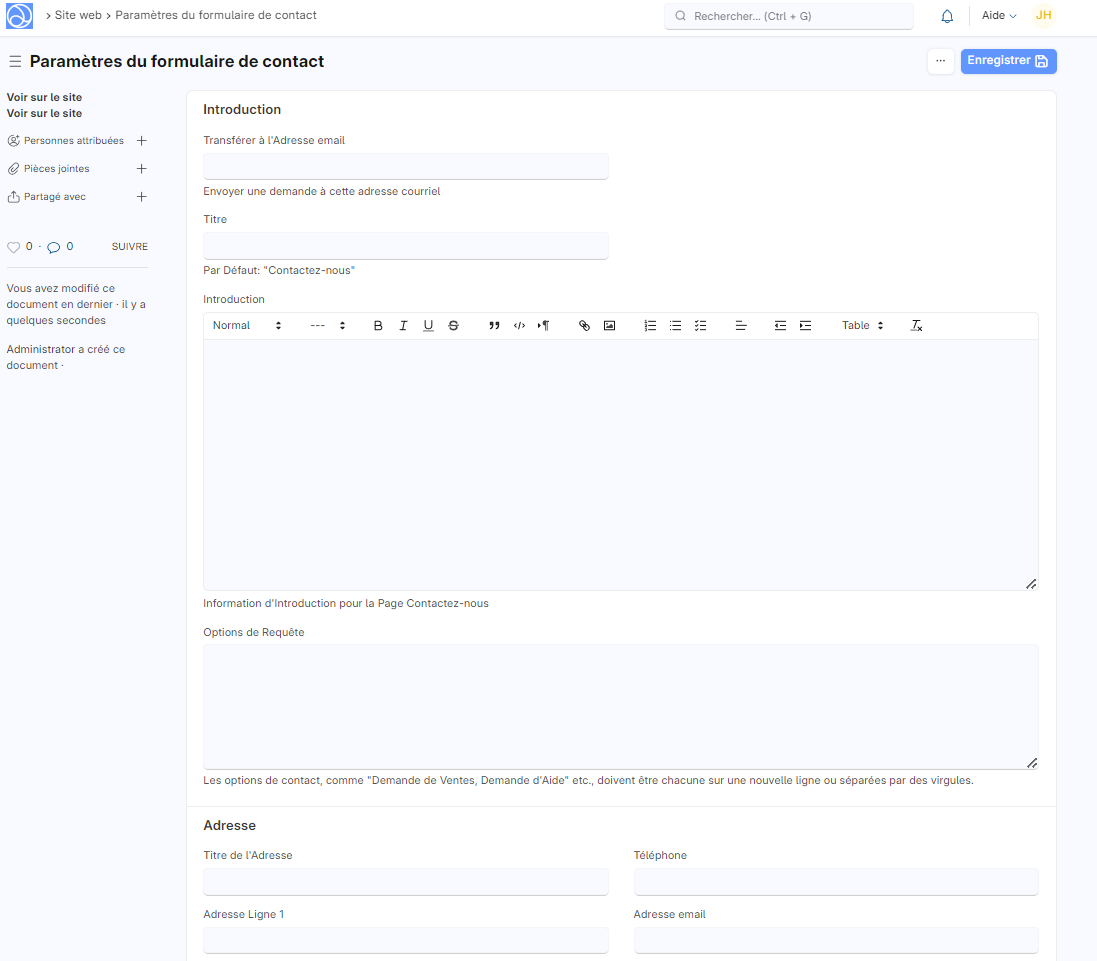
Task: Apply strikethrough formatting in the editor
Action: (453, 326)
